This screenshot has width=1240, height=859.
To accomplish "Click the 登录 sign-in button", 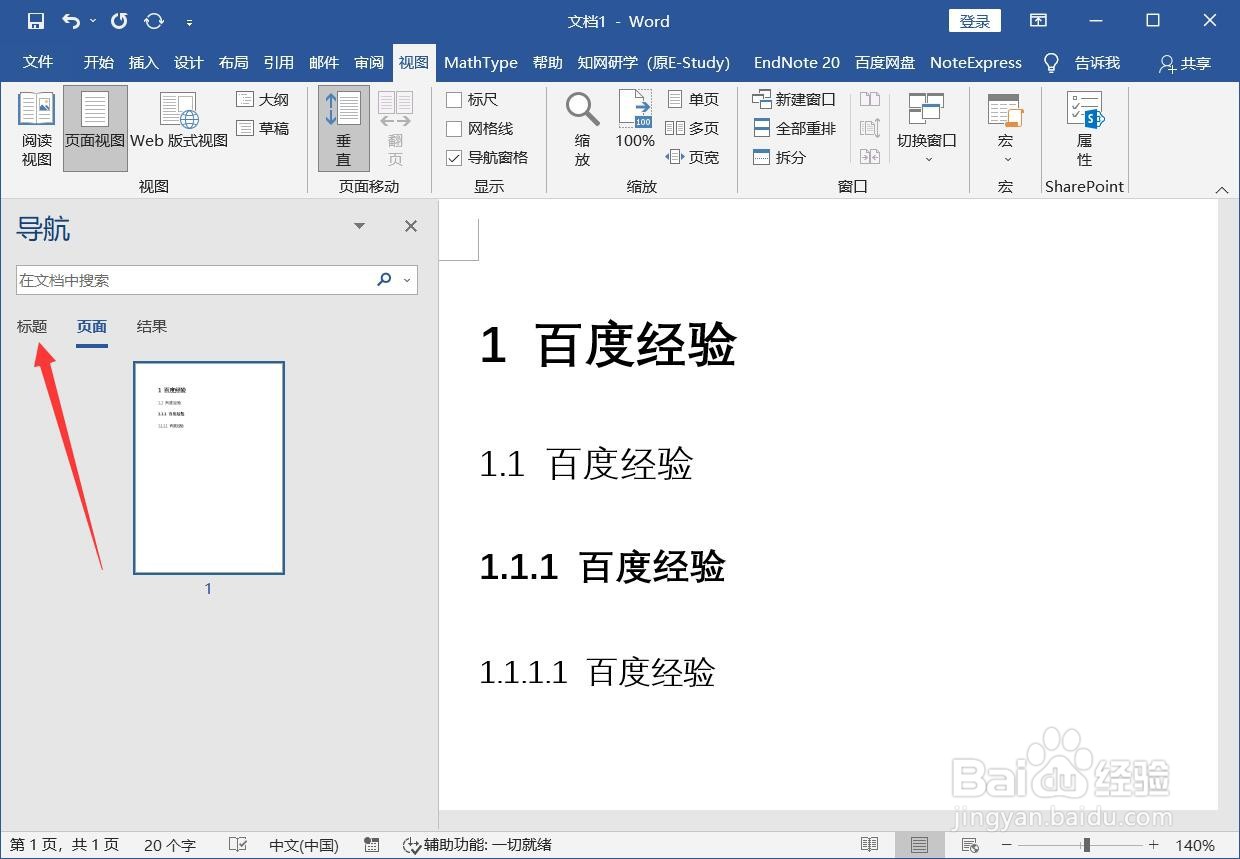I will tap(973, 20).
